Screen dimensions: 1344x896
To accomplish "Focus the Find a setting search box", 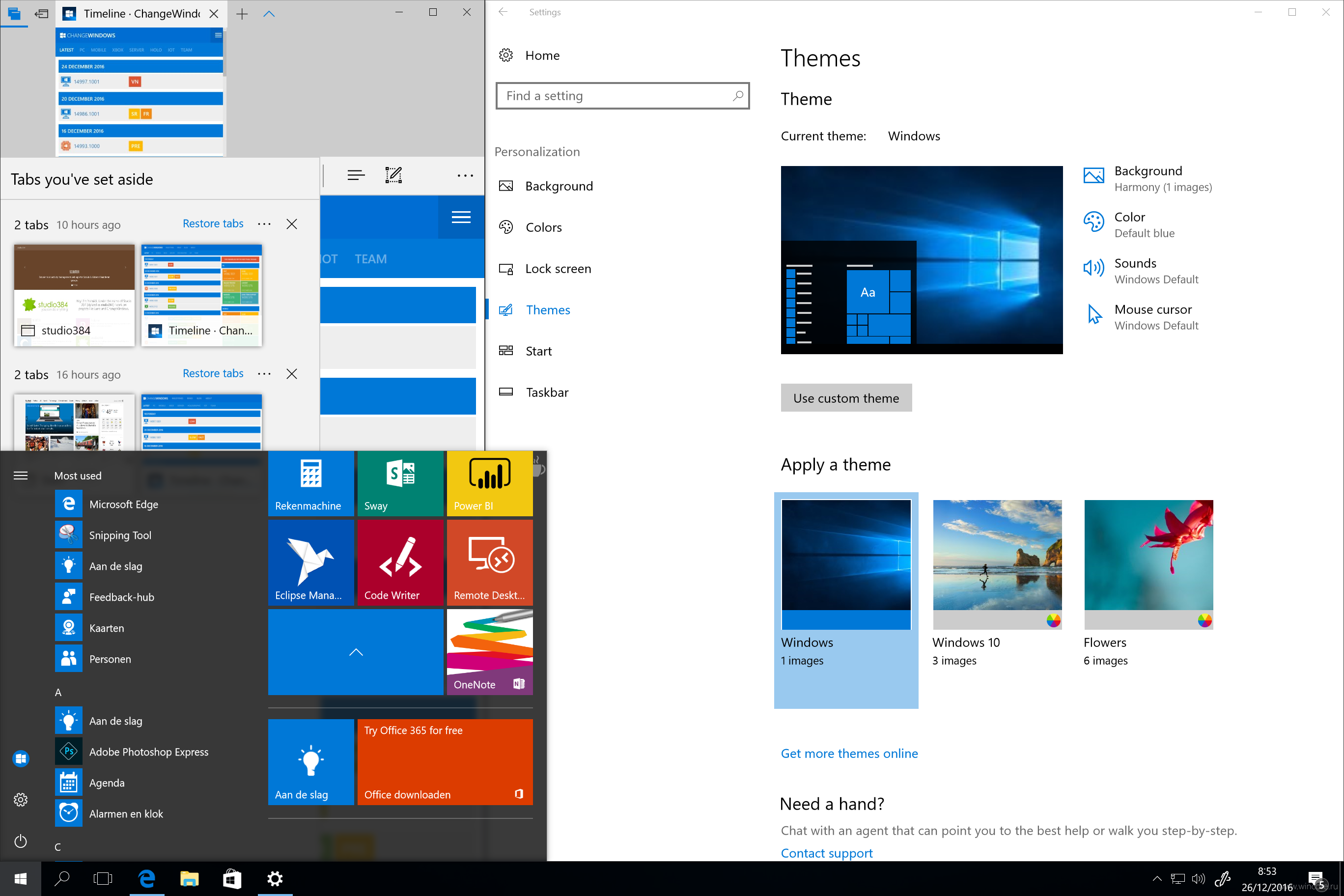I will click(x=623, y=96).
